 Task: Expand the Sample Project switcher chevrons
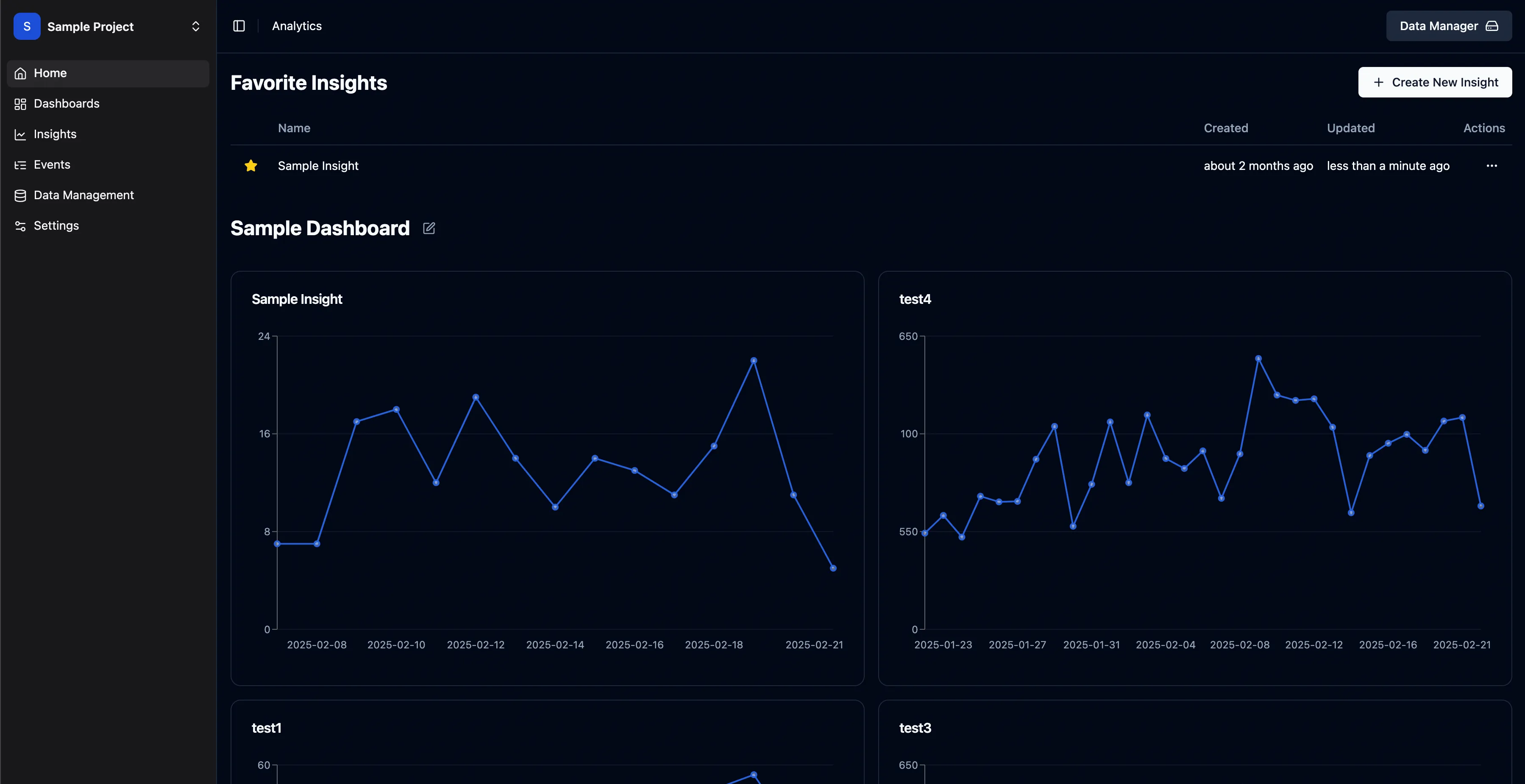pyautogui.click(x=196, y=26)
